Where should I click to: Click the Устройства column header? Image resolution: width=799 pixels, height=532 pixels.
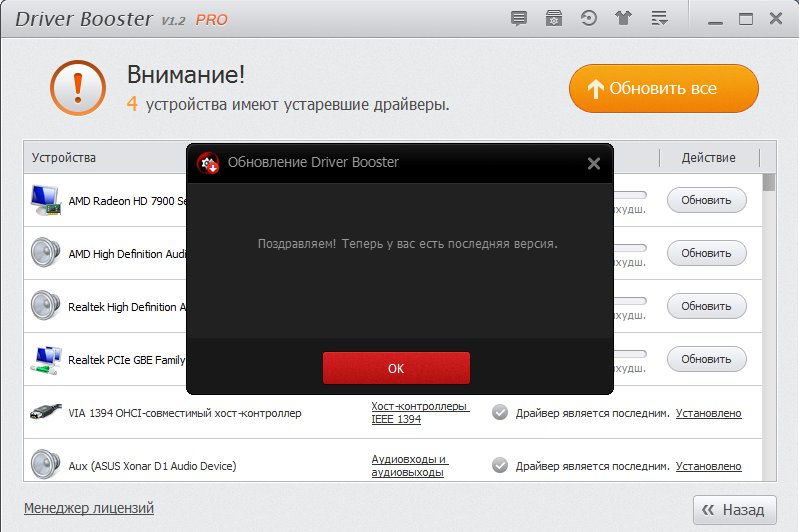pyautogui.click(x=64, y=157)
